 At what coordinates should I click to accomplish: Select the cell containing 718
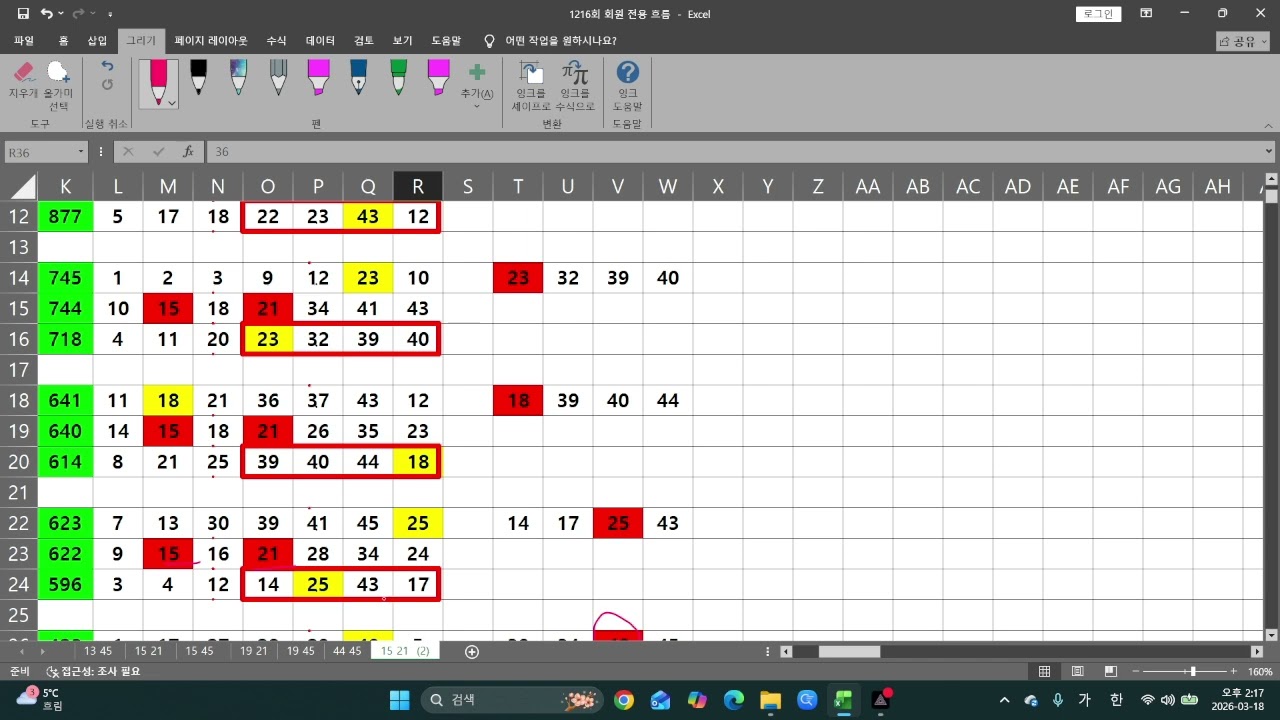point(66,339)
